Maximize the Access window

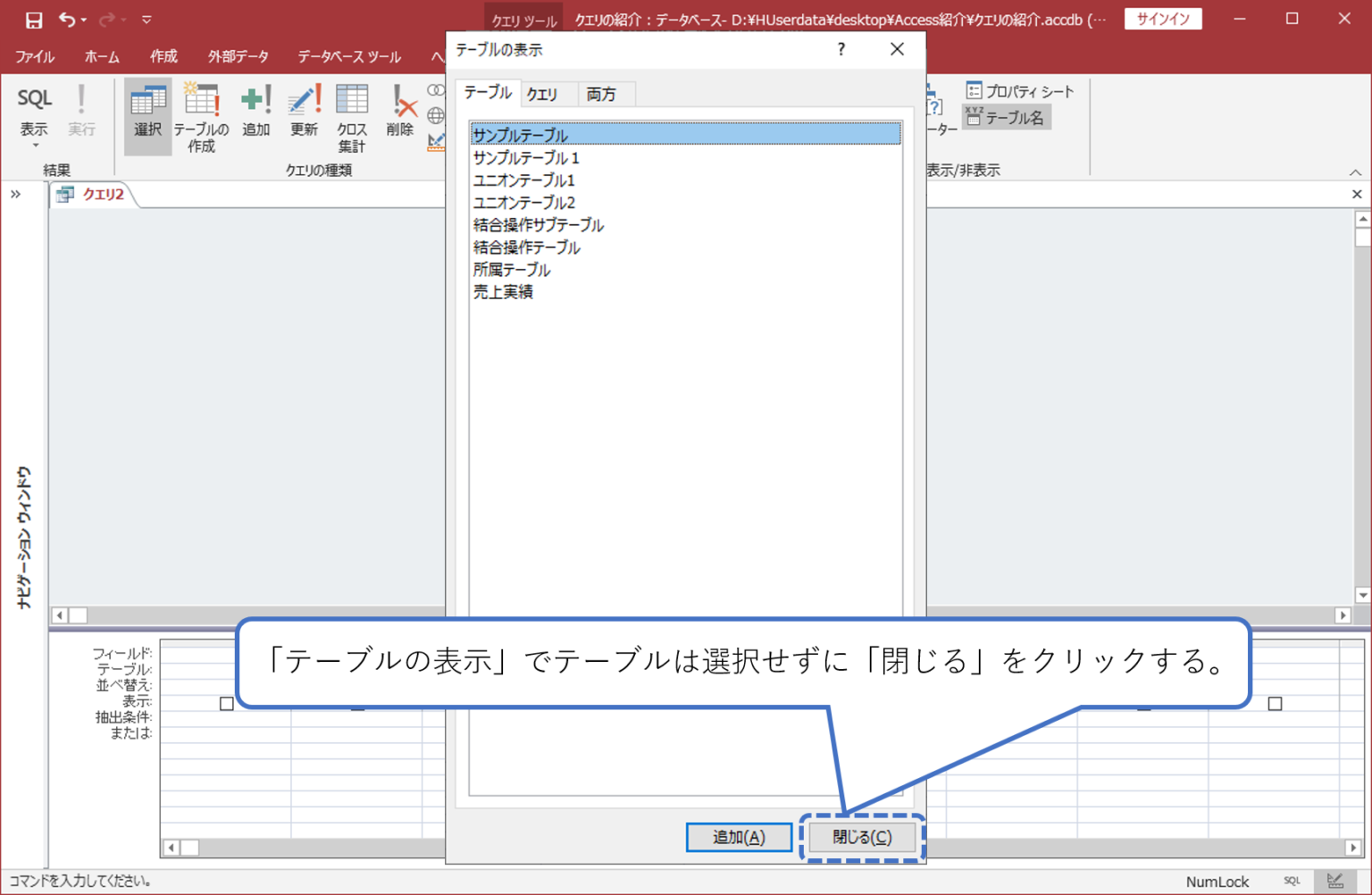pyautogui.click(x=1292, y=19)
